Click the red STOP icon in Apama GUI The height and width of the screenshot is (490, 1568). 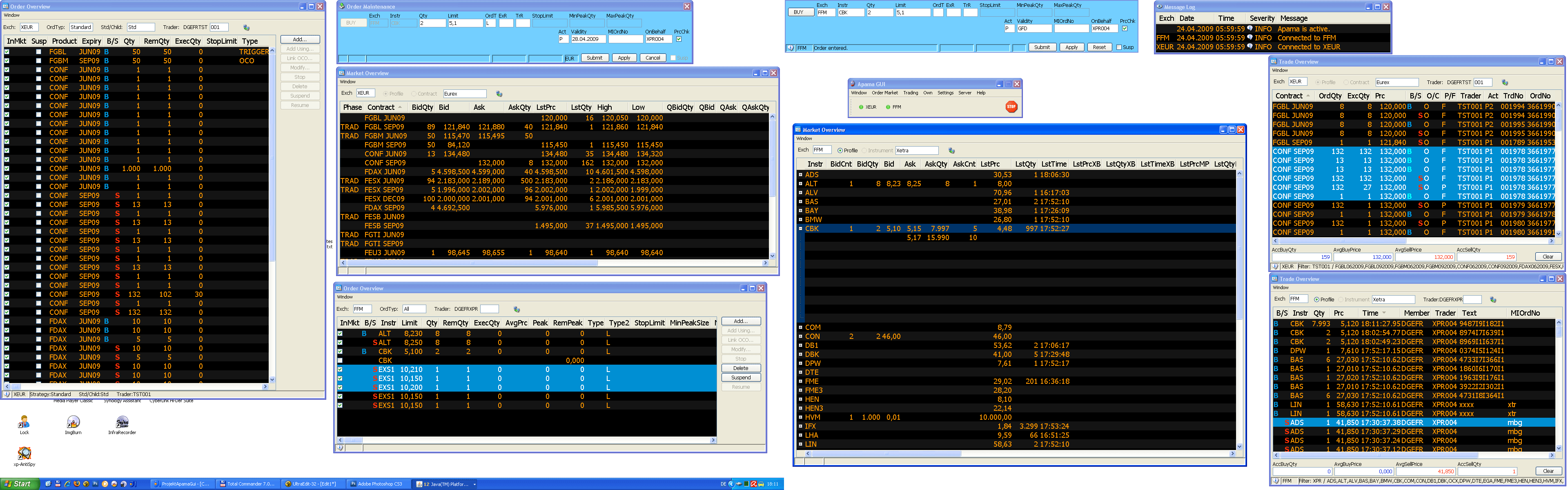(1011, 107)
